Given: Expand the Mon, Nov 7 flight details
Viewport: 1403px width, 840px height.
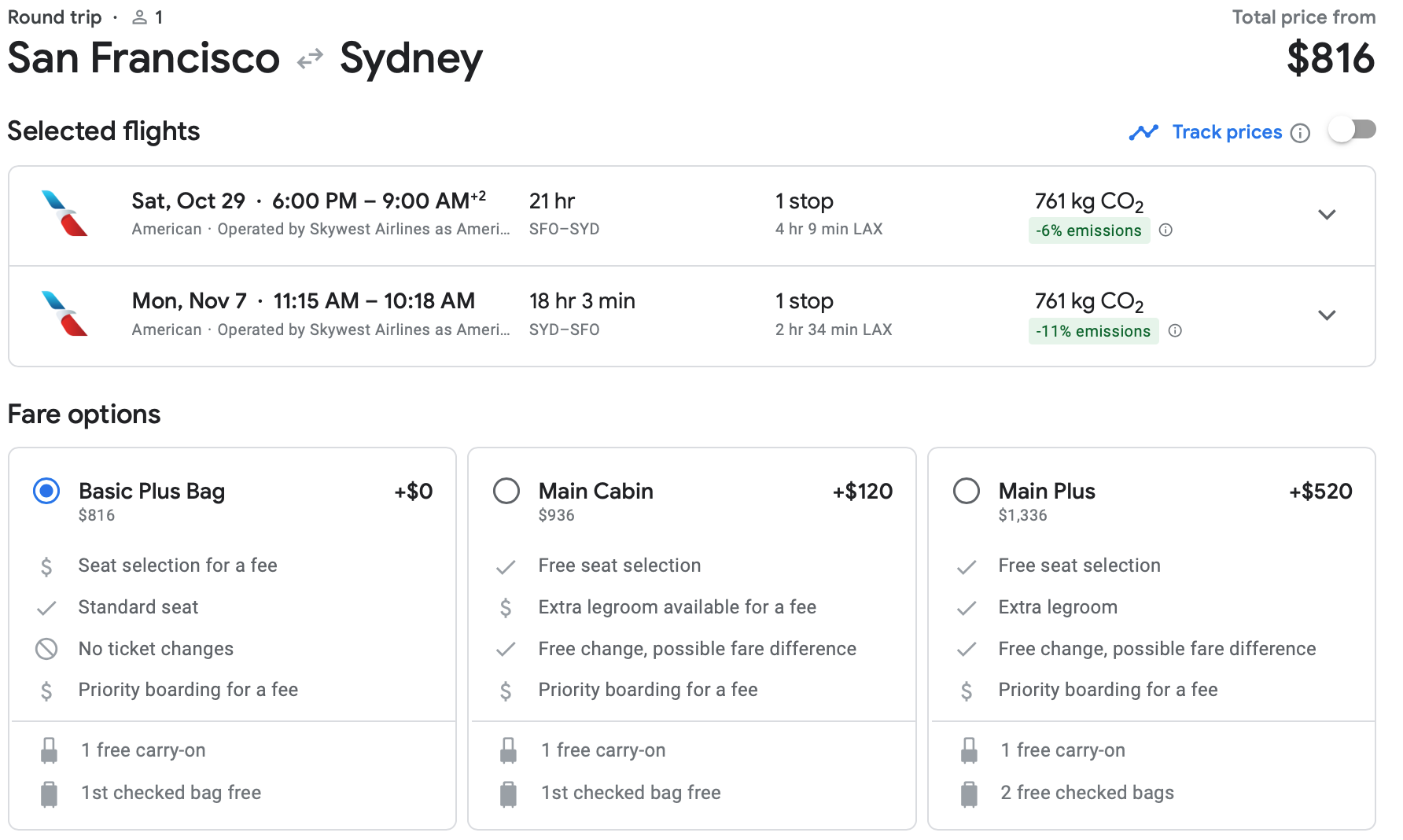Looking at the screenshot, I should pyautogui.click(x=1327, y=315).
